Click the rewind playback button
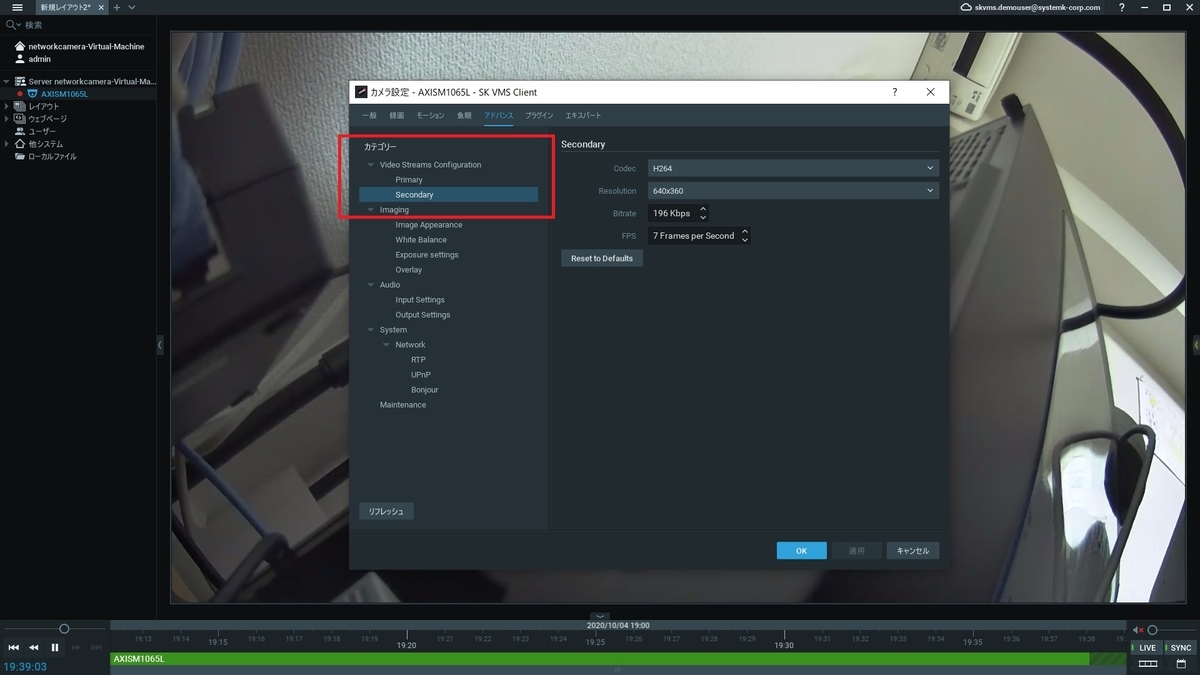1200x675 pixels. click(34, 648)
